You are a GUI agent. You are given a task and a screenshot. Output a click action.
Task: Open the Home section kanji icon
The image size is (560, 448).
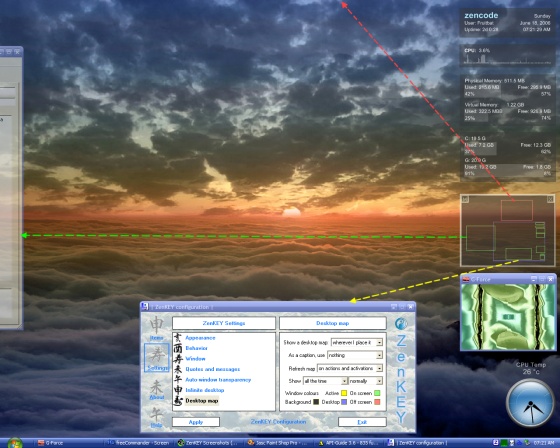[x=156, y=328]
